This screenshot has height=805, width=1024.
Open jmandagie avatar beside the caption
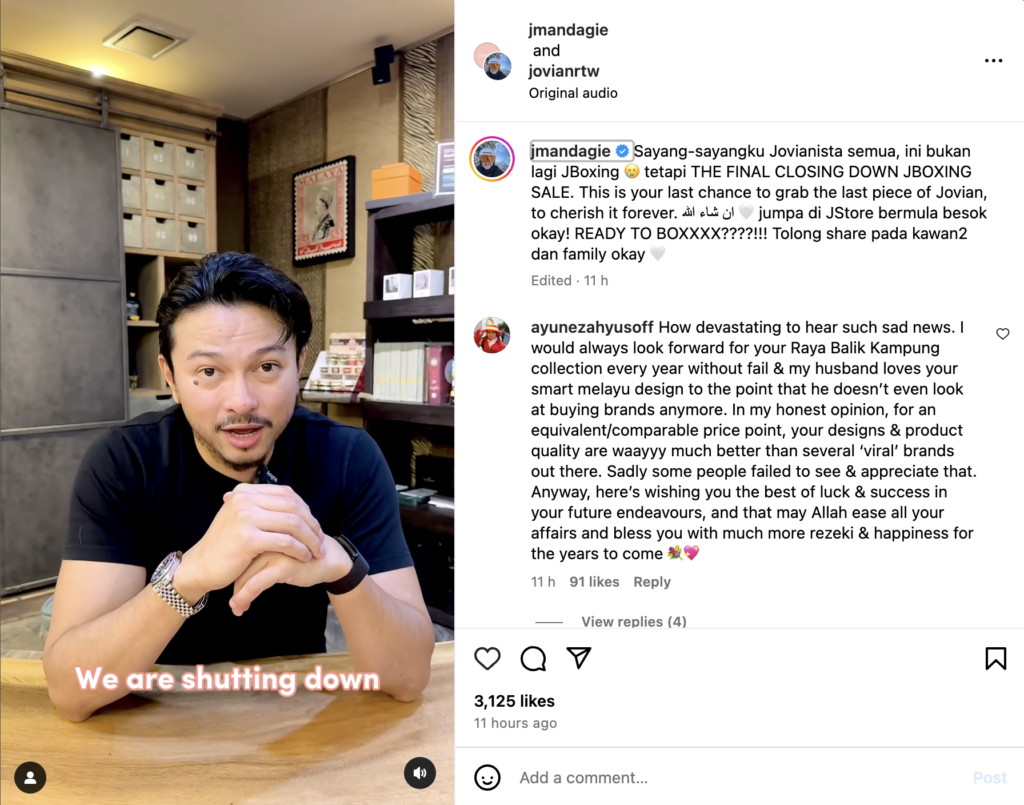[x=492, y=159]
